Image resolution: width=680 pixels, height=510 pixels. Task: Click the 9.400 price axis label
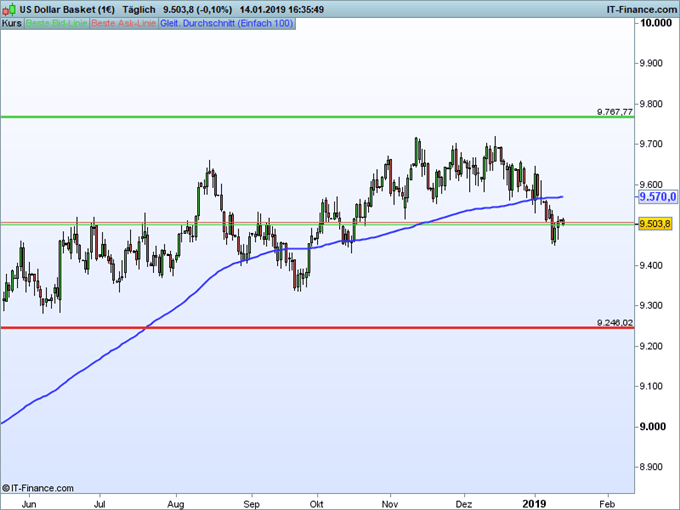pyautogui.click(x=651, y=265)
